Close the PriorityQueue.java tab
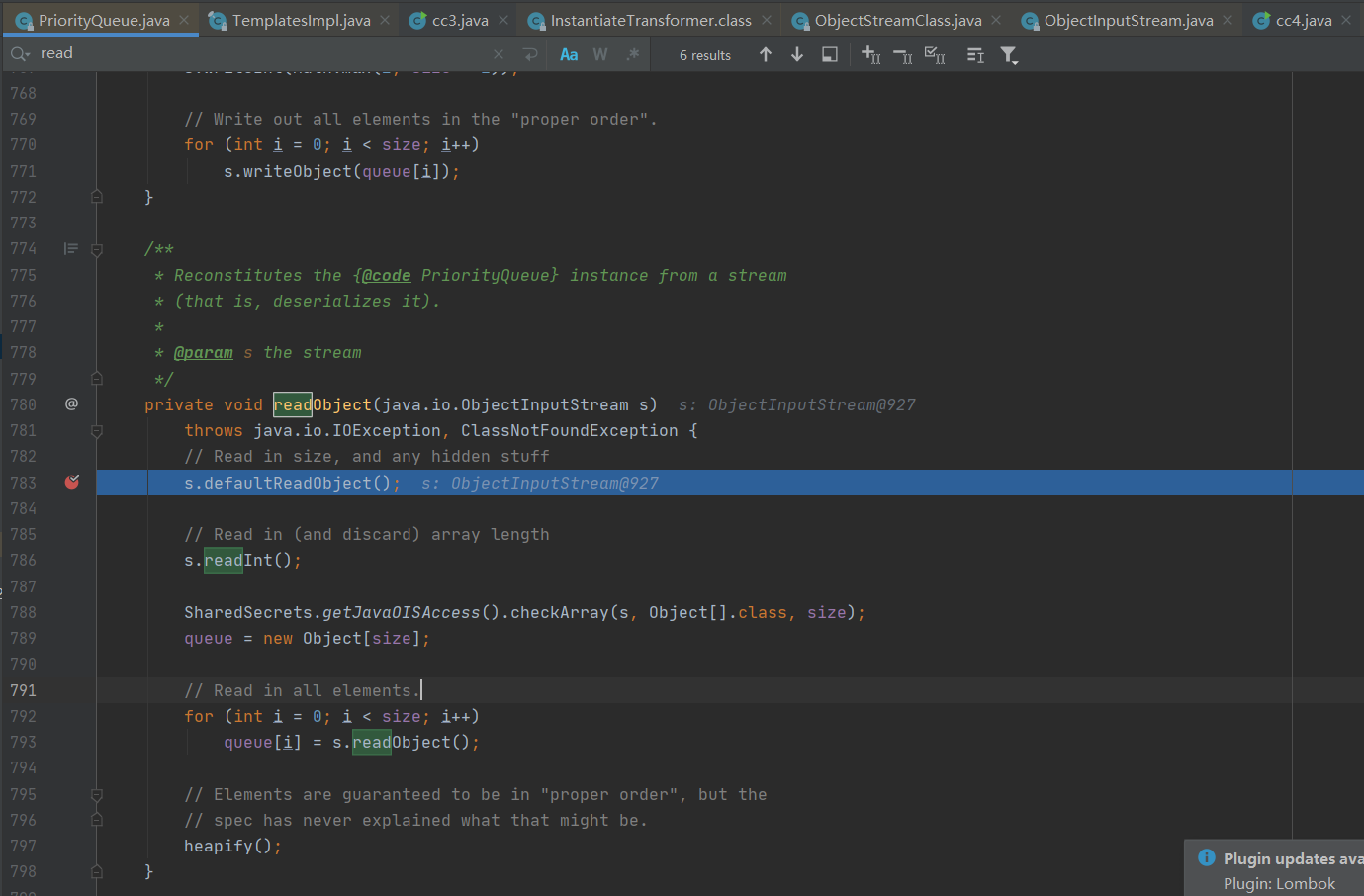This screenshot has width=1364, height=896. (185, 20)
